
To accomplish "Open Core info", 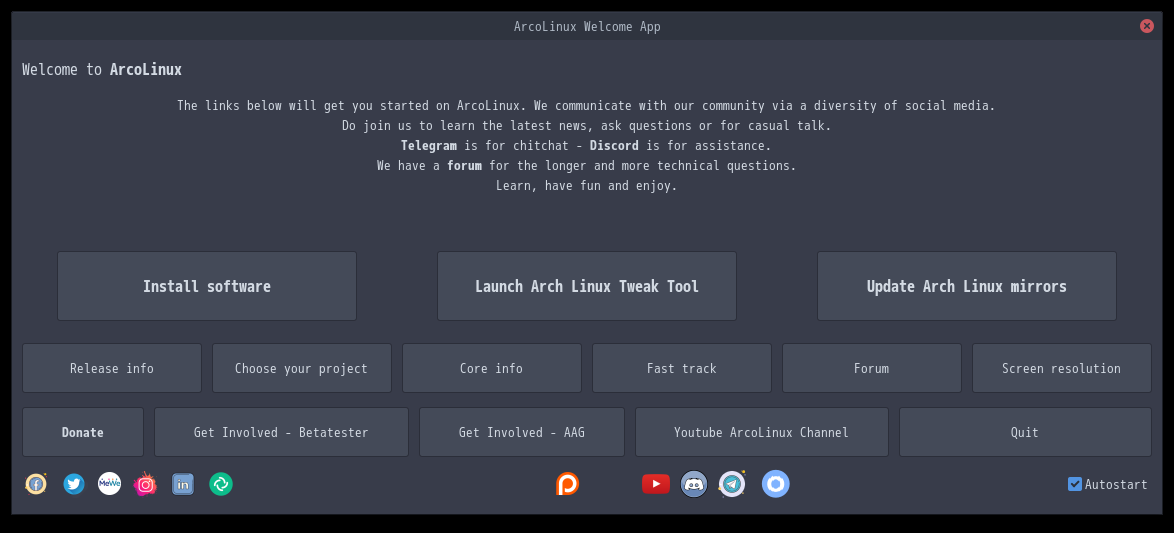I will pos(492,368).
